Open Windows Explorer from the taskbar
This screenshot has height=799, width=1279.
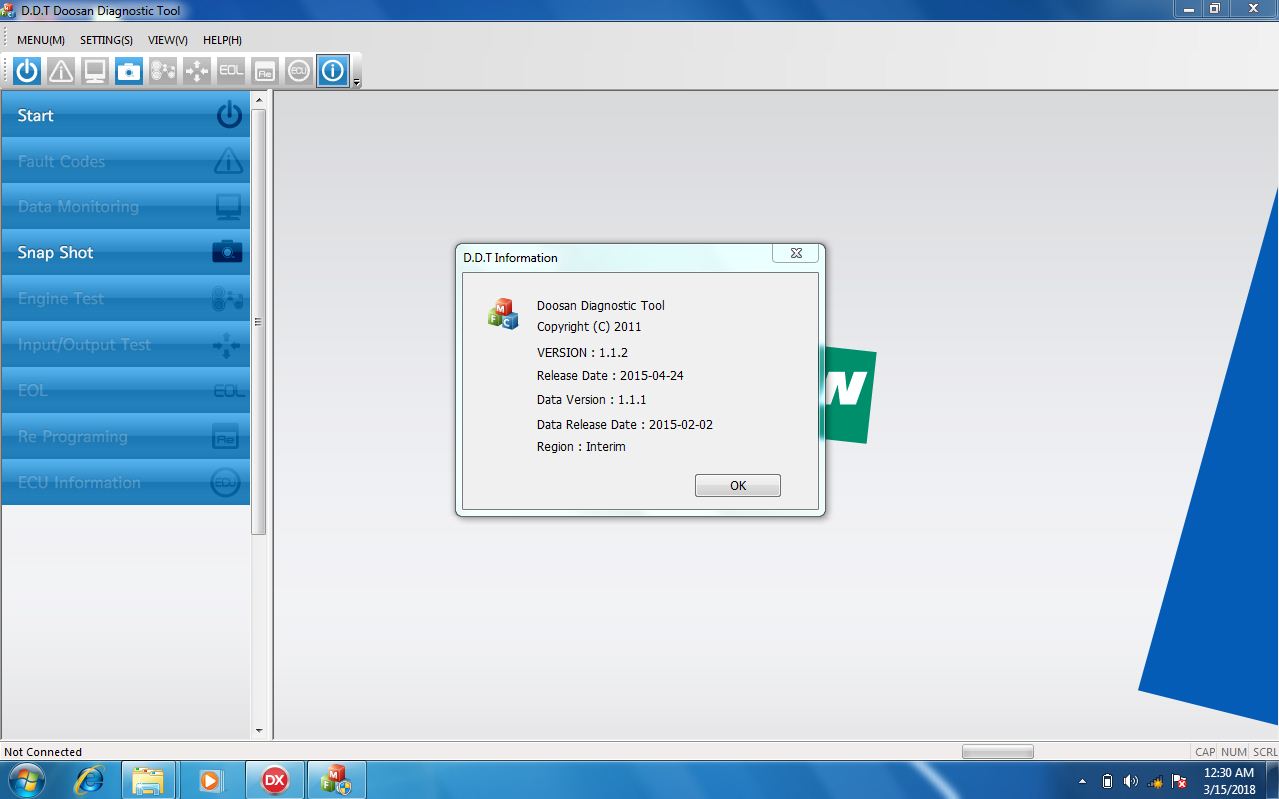148,780
